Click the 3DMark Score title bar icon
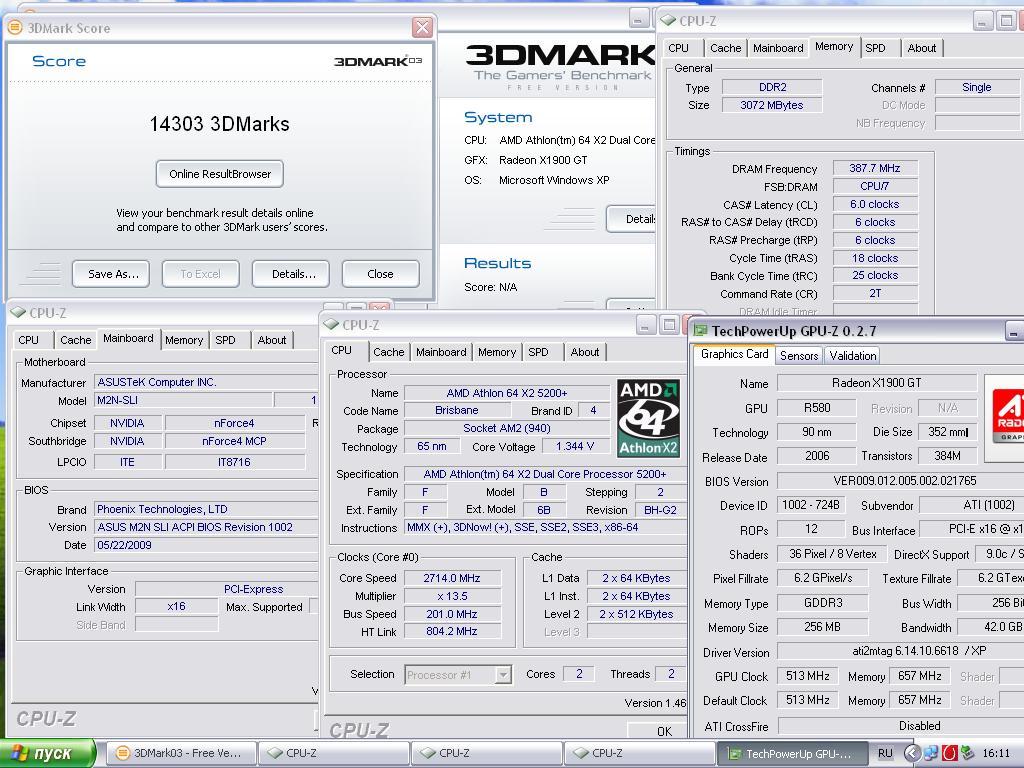Screen dimensions: 1024x768 click(x=14, y=27)
